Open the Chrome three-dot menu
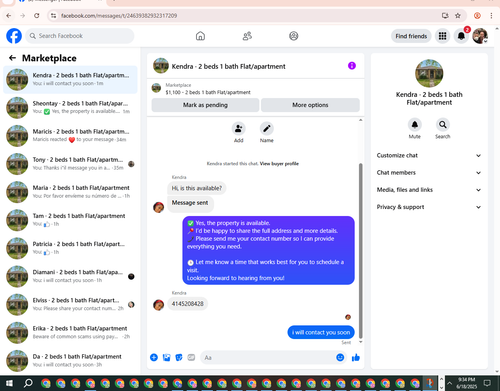Screen dimensions: 500x391 [x=491, y=16]
